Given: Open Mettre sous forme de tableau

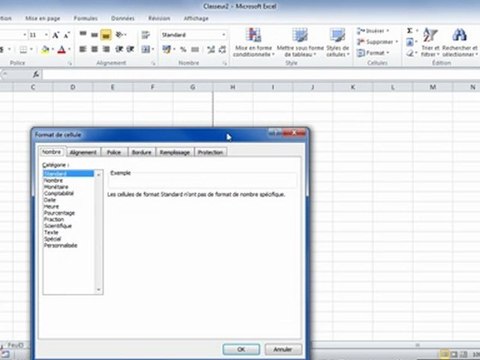Looking at the screenshot, I should tap(300, 42).
